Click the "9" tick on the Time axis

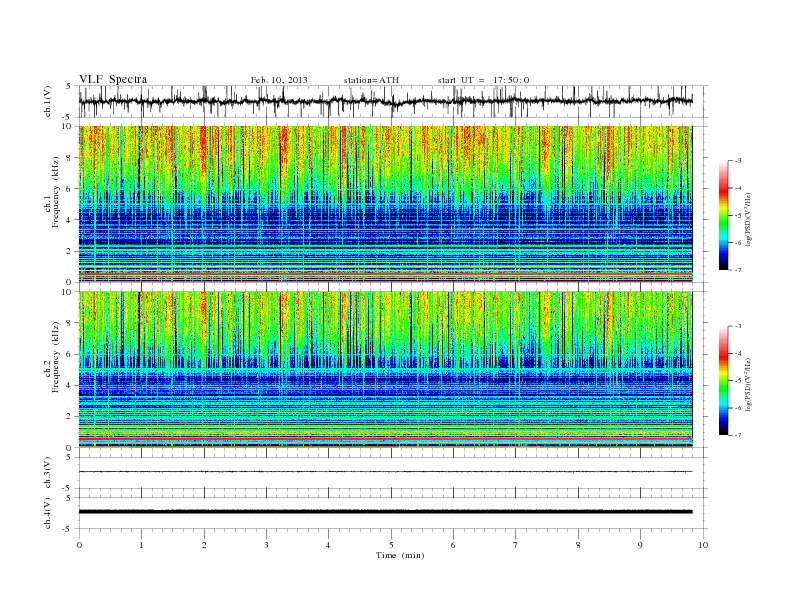click(640, 545)
